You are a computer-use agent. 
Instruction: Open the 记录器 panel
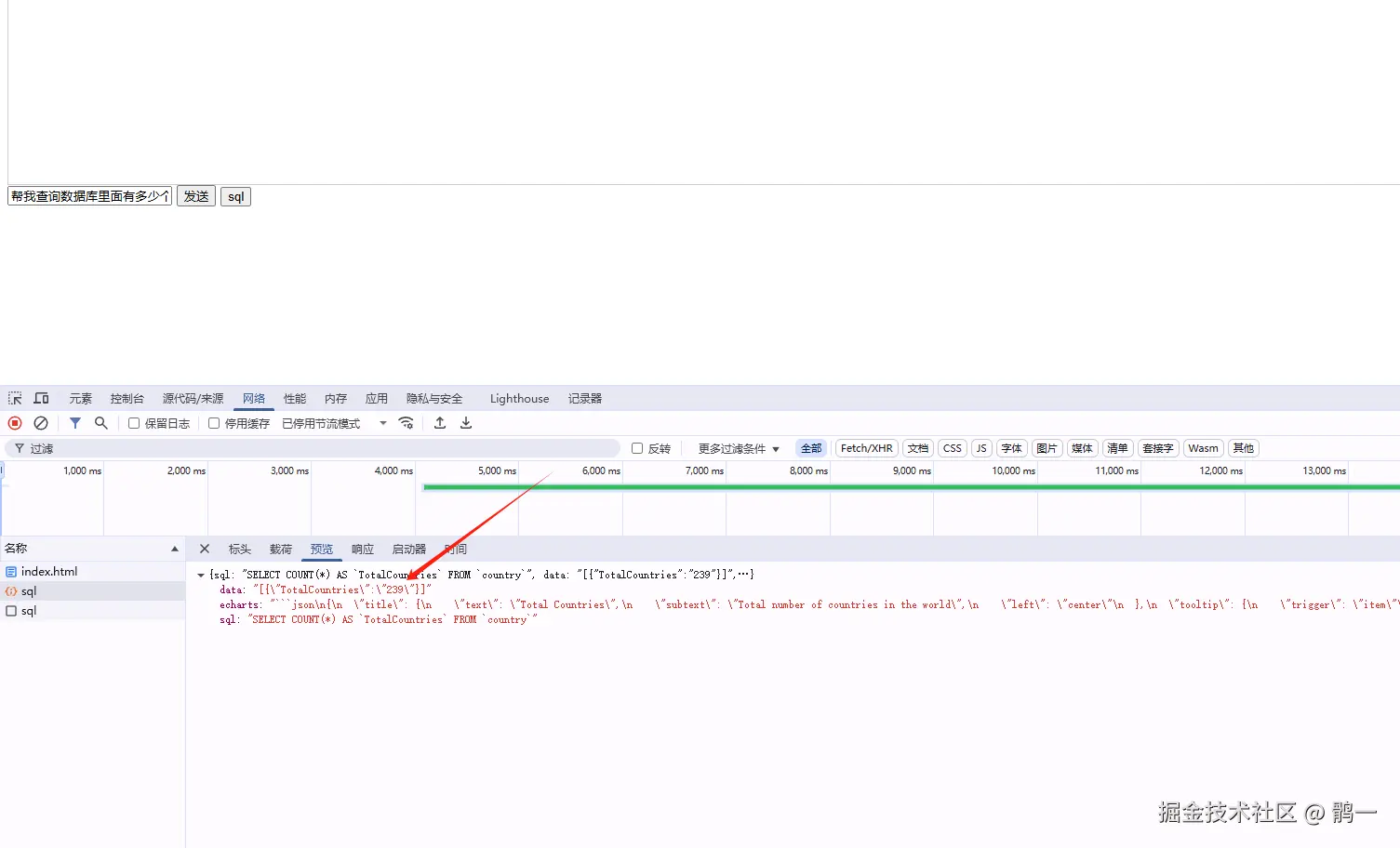tap(585, 398)
